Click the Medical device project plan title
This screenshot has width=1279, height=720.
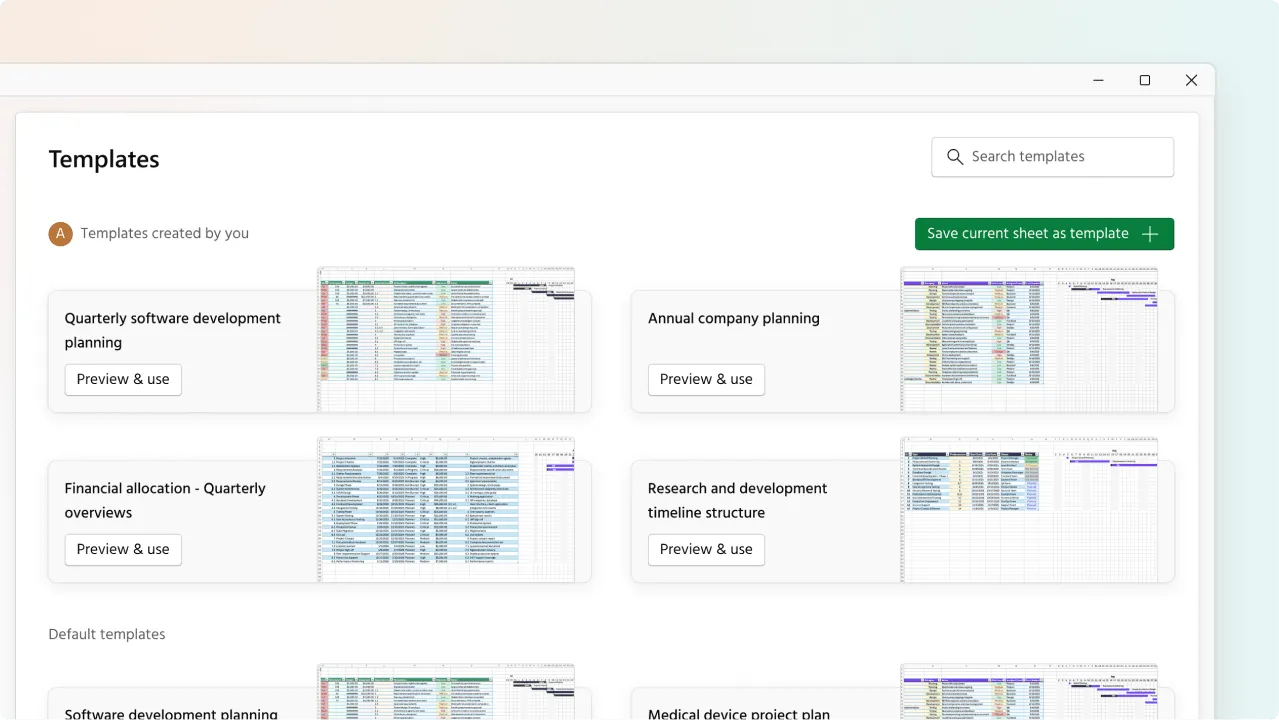[738, 713]
